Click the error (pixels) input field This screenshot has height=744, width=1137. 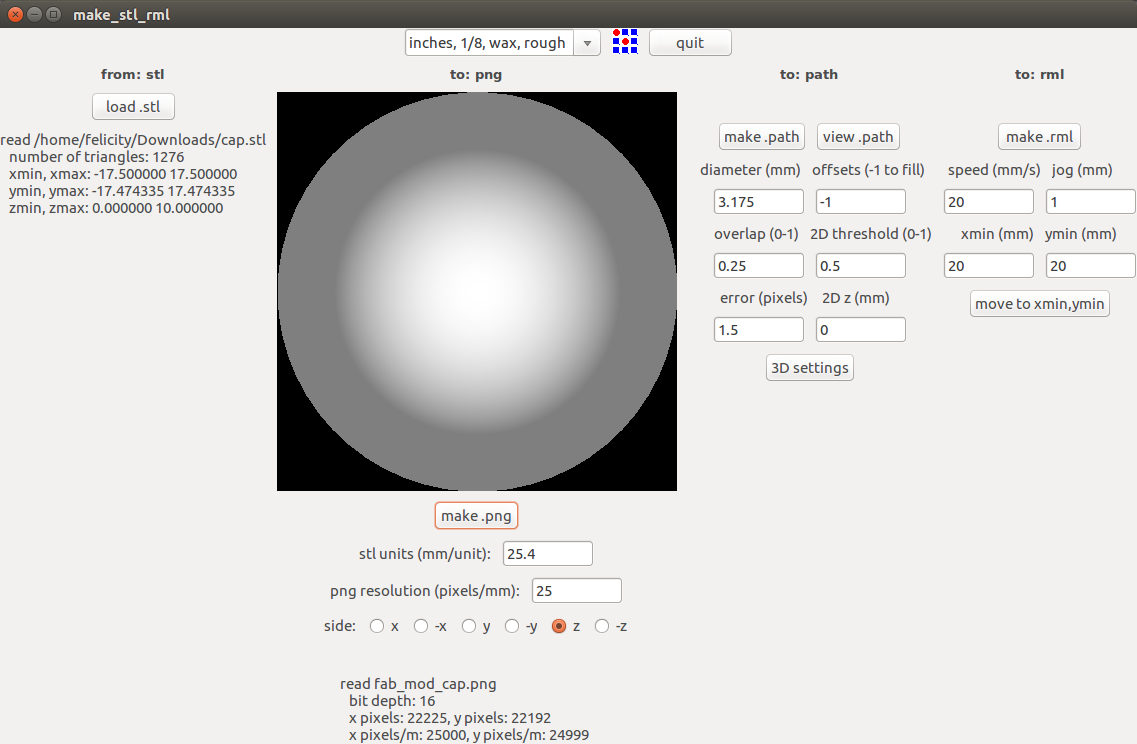(x=758, y=329)
